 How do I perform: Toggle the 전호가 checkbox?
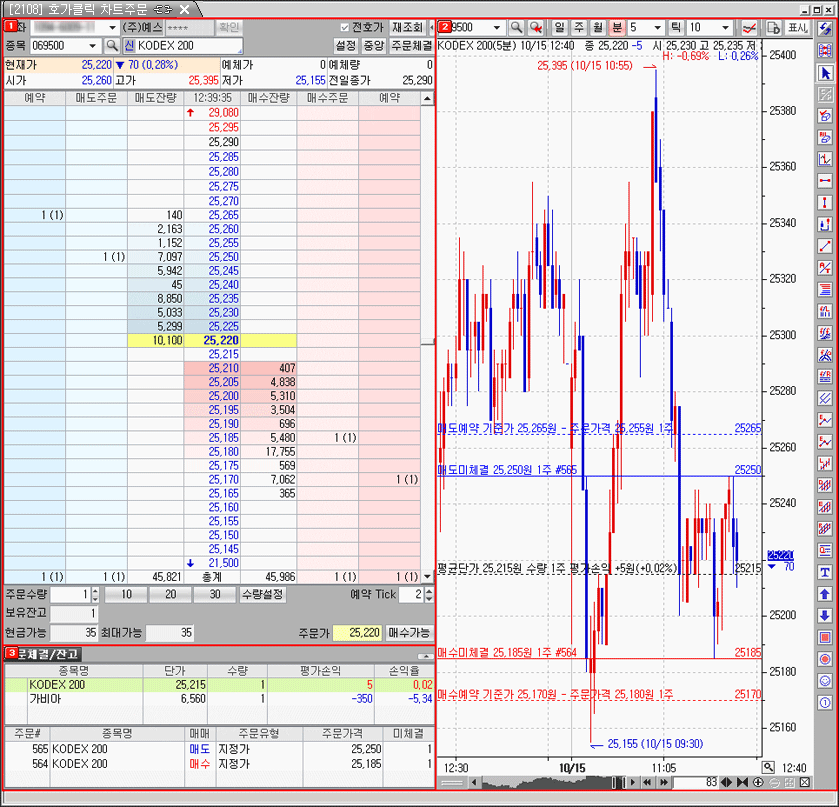346,27
